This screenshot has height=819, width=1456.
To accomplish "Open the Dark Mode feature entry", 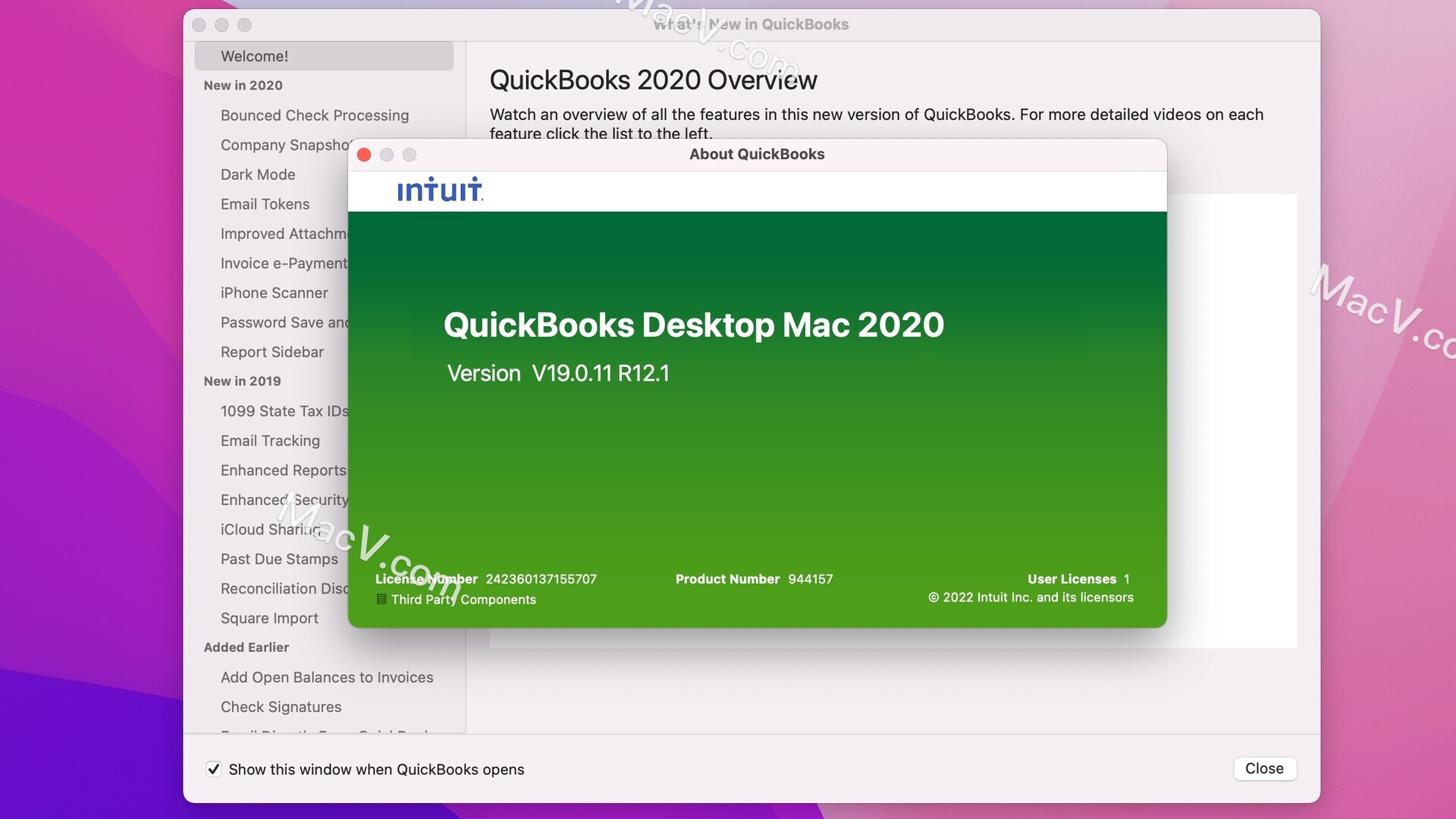I will [258, 174].
